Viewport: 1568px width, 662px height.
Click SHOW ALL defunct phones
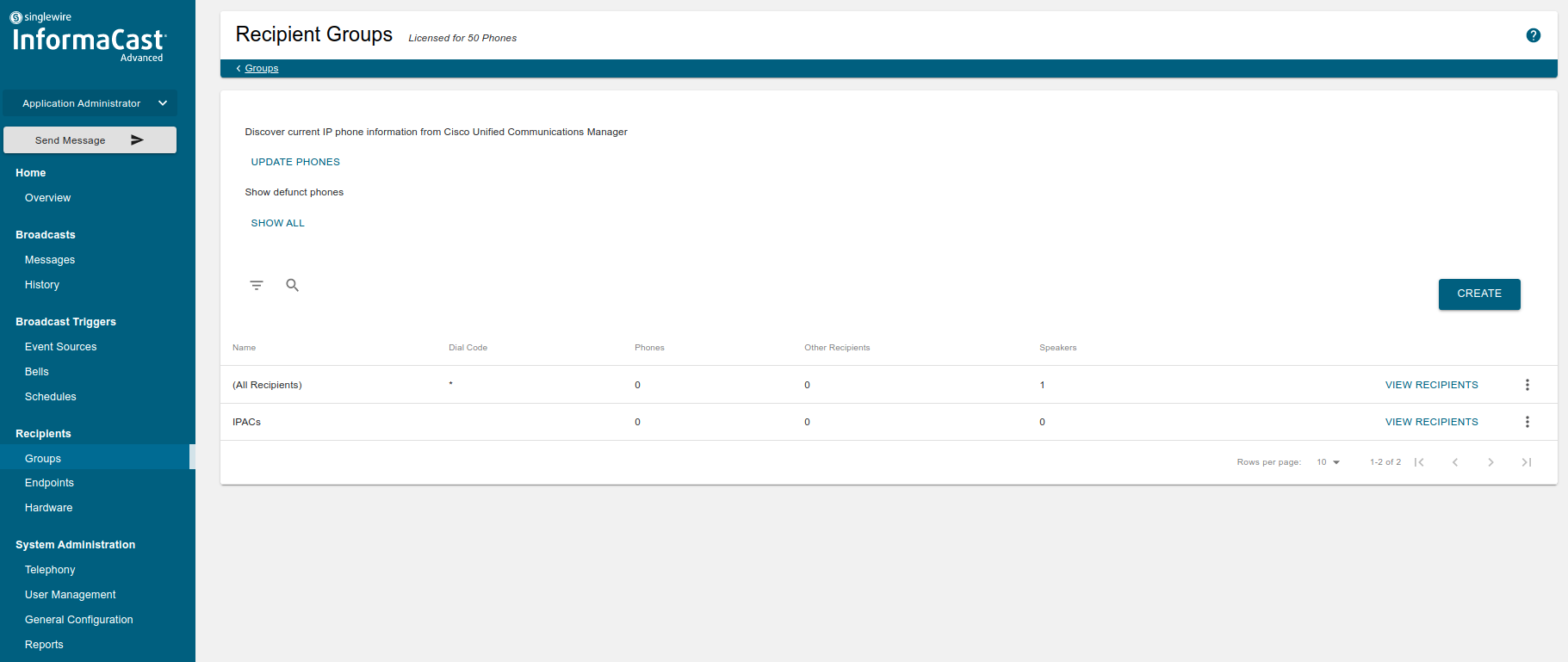[x=277, y=223]
